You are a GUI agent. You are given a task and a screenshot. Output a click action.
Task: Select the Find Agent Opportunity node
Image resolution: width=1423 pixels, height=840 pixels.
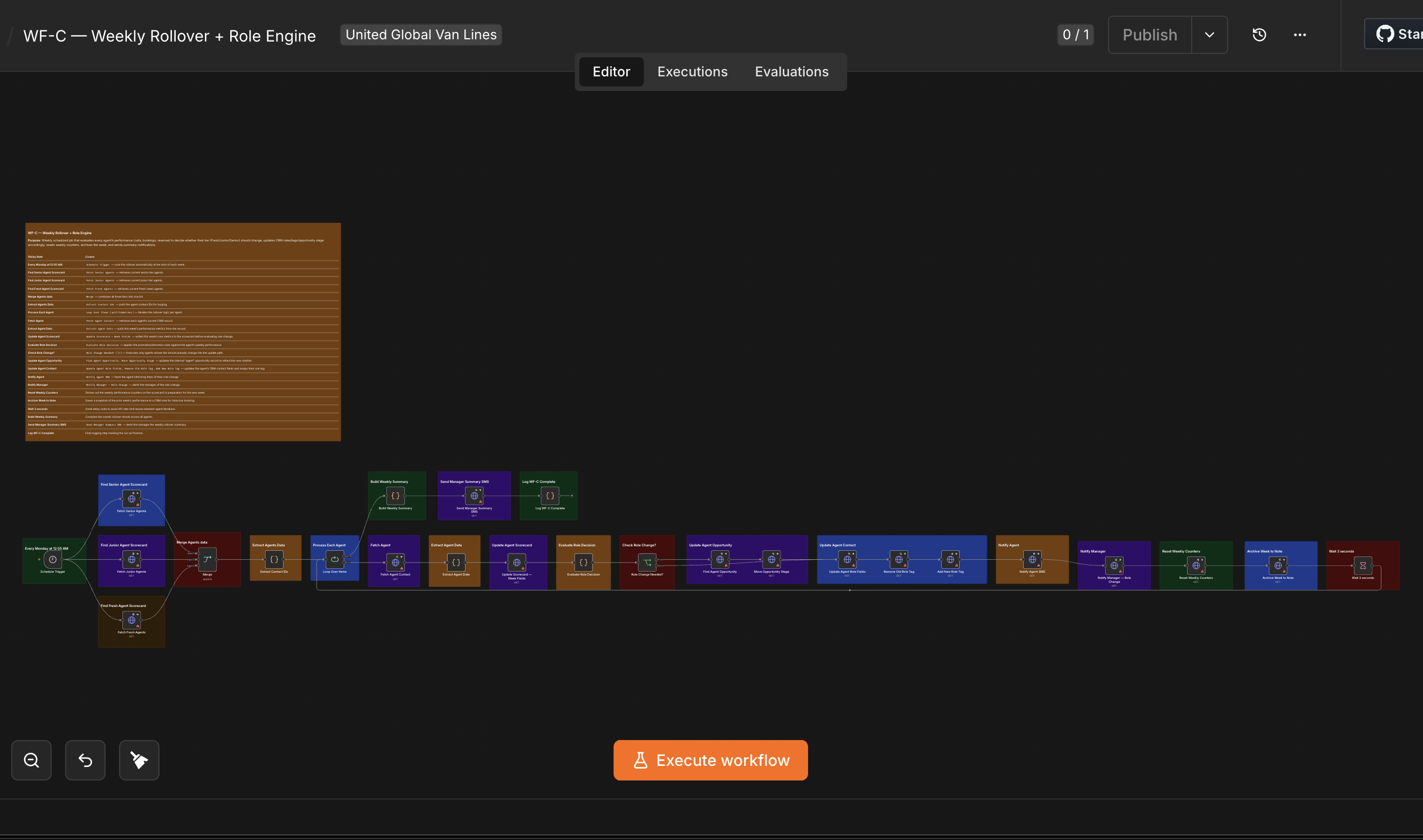point(719,559)
